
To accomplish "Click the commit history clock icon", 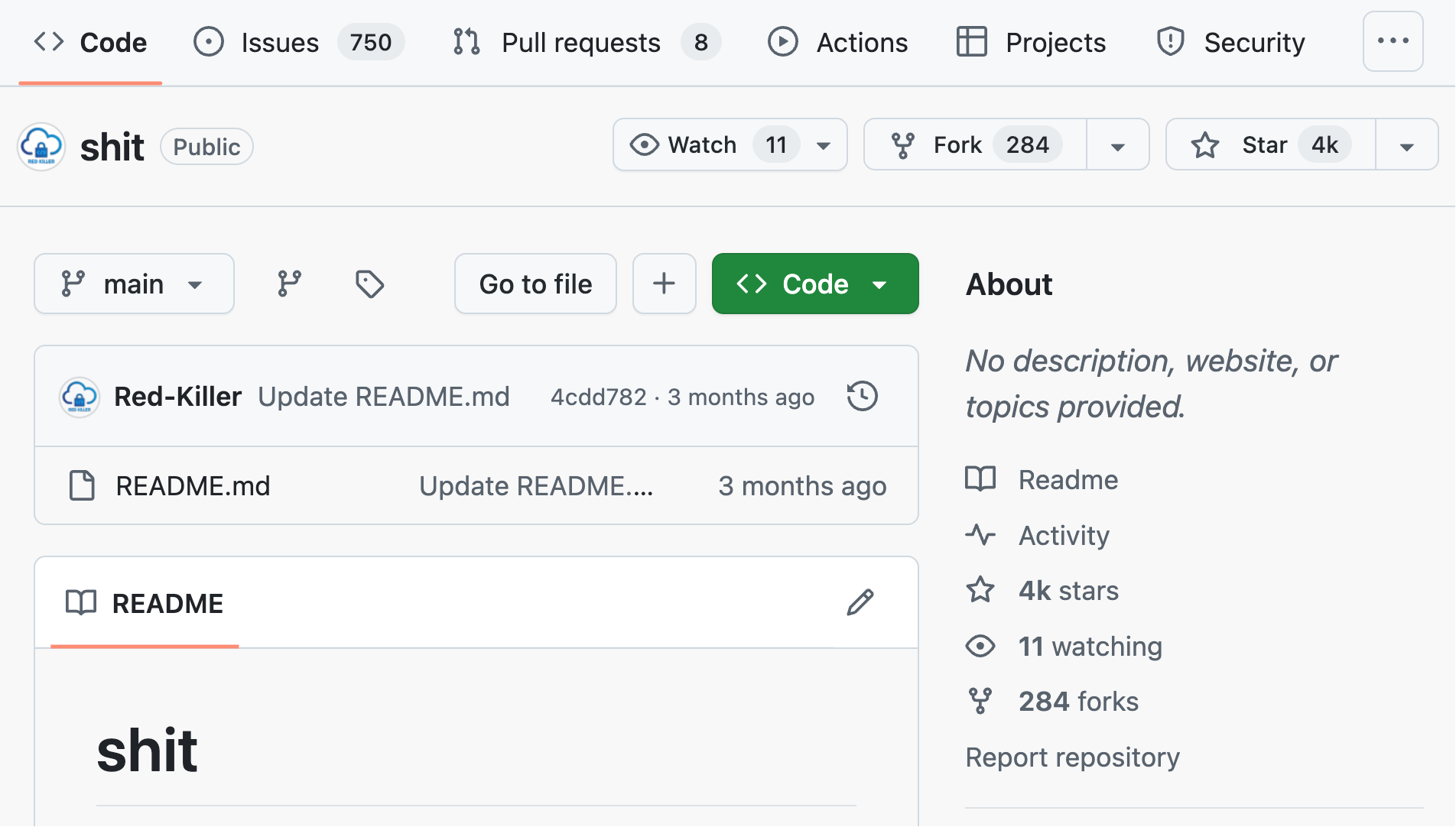I will click(862, 396).
